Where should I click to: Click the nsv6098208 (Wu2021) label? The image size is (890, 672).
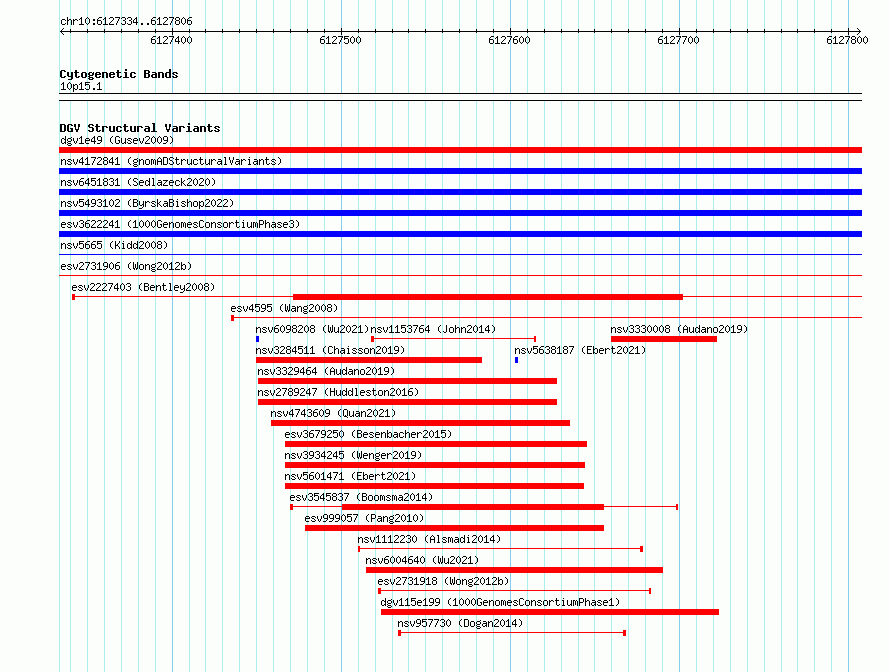pos(312,329)
